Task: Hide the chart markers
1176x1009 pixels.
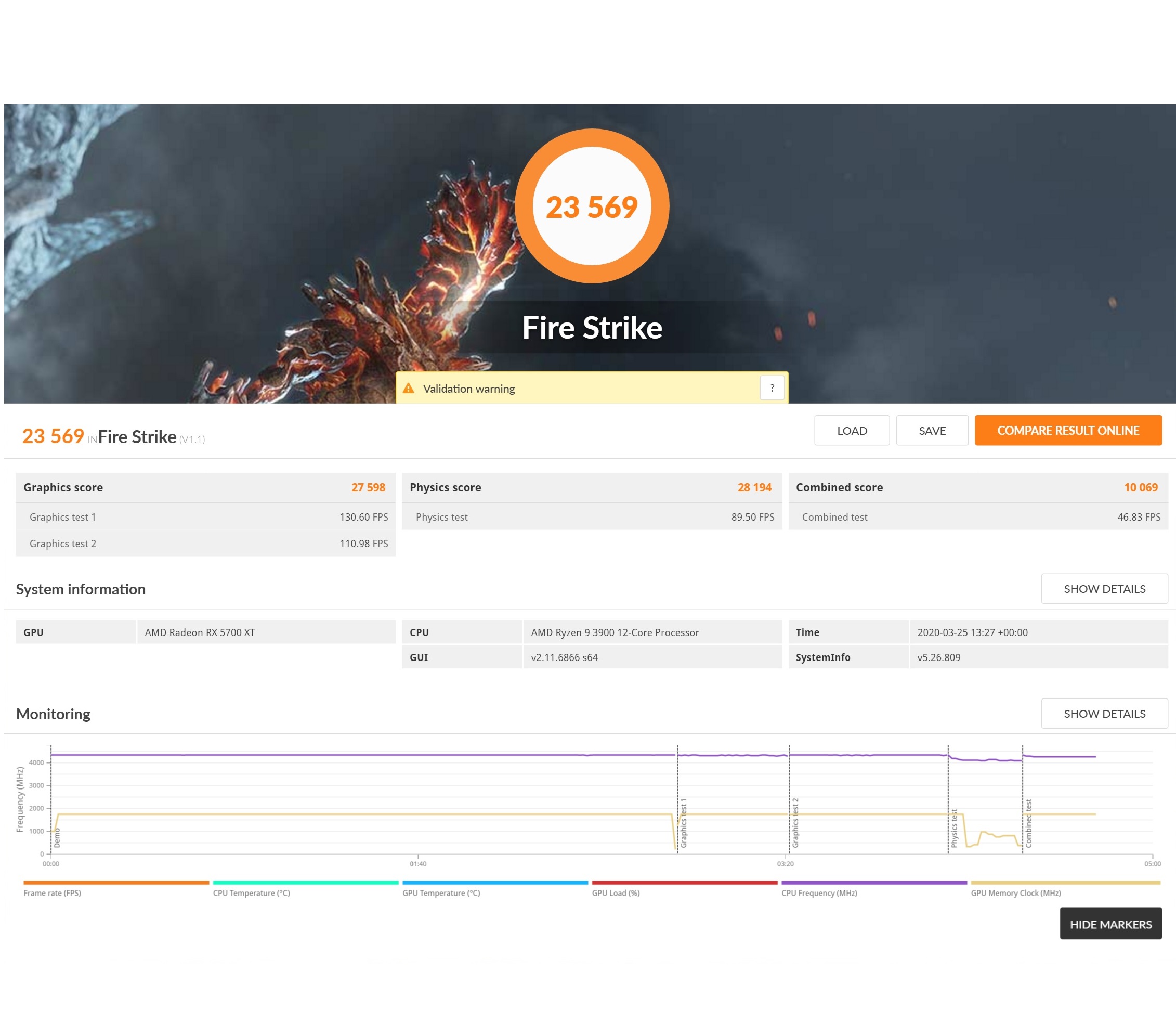Action: 1110,924
